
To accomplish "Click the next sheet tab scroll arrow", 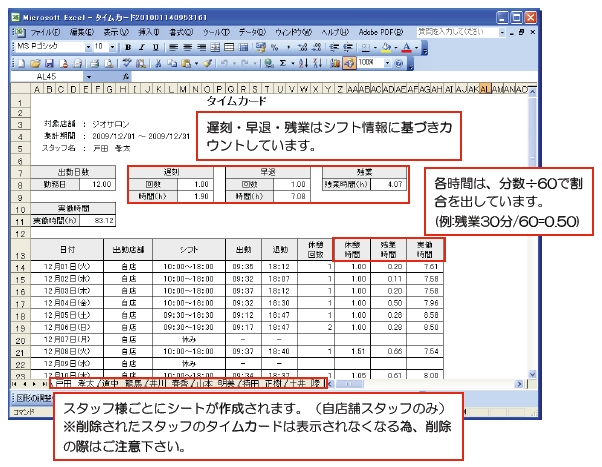I will [36, 383].
